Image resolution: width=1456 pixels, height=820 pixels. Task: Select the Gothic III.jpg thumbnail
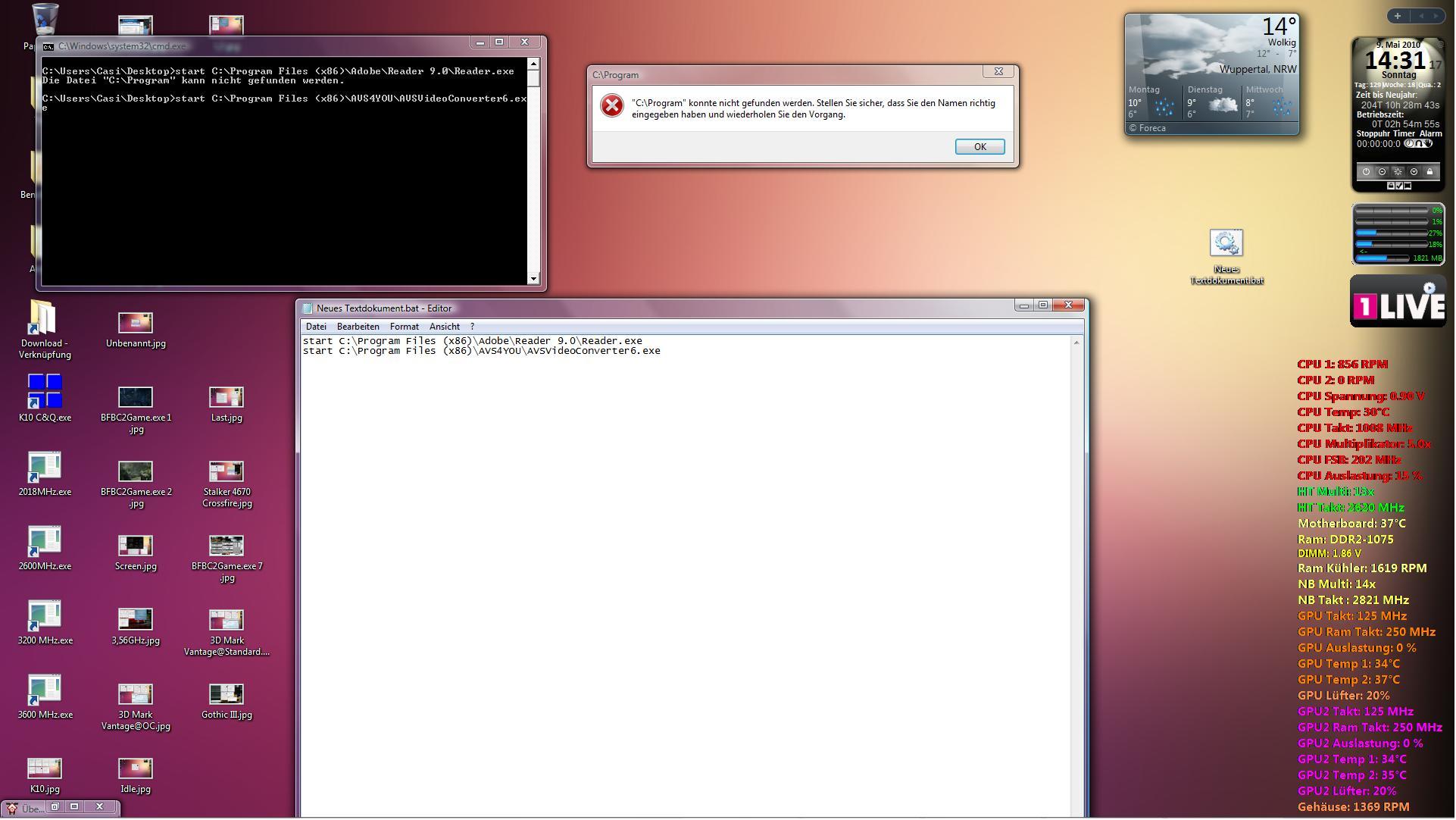point(226,694)
